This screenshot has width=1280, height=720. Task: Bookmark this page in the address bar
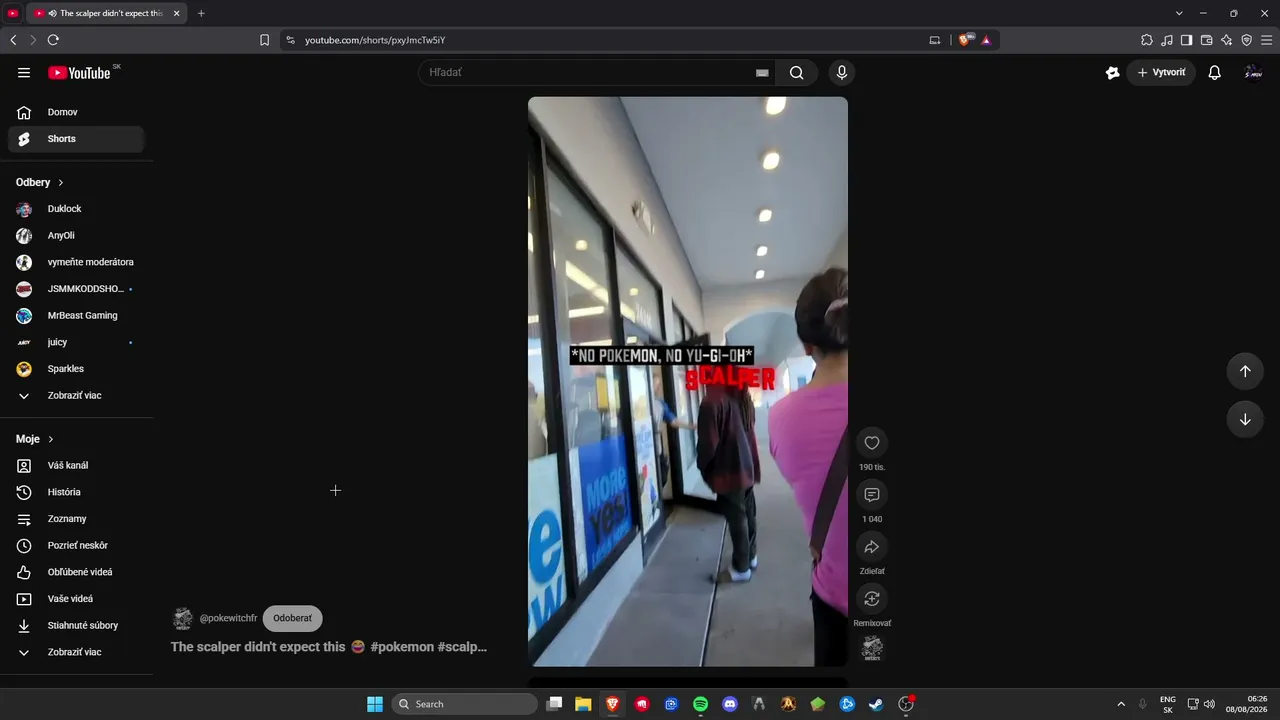pos(265,40)
